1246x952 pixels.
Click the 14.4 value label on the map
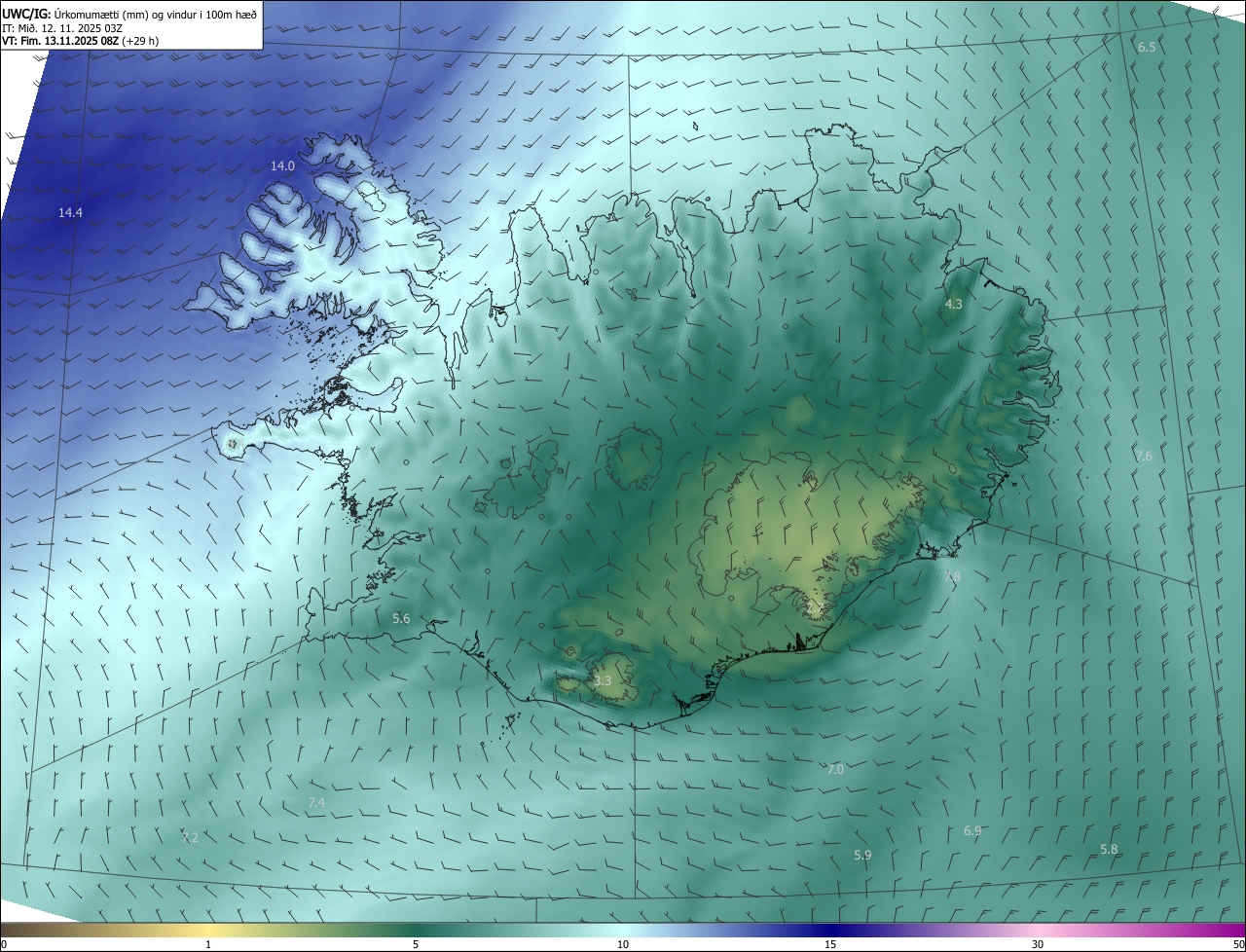pyautogui.click(x=70, y=212)
